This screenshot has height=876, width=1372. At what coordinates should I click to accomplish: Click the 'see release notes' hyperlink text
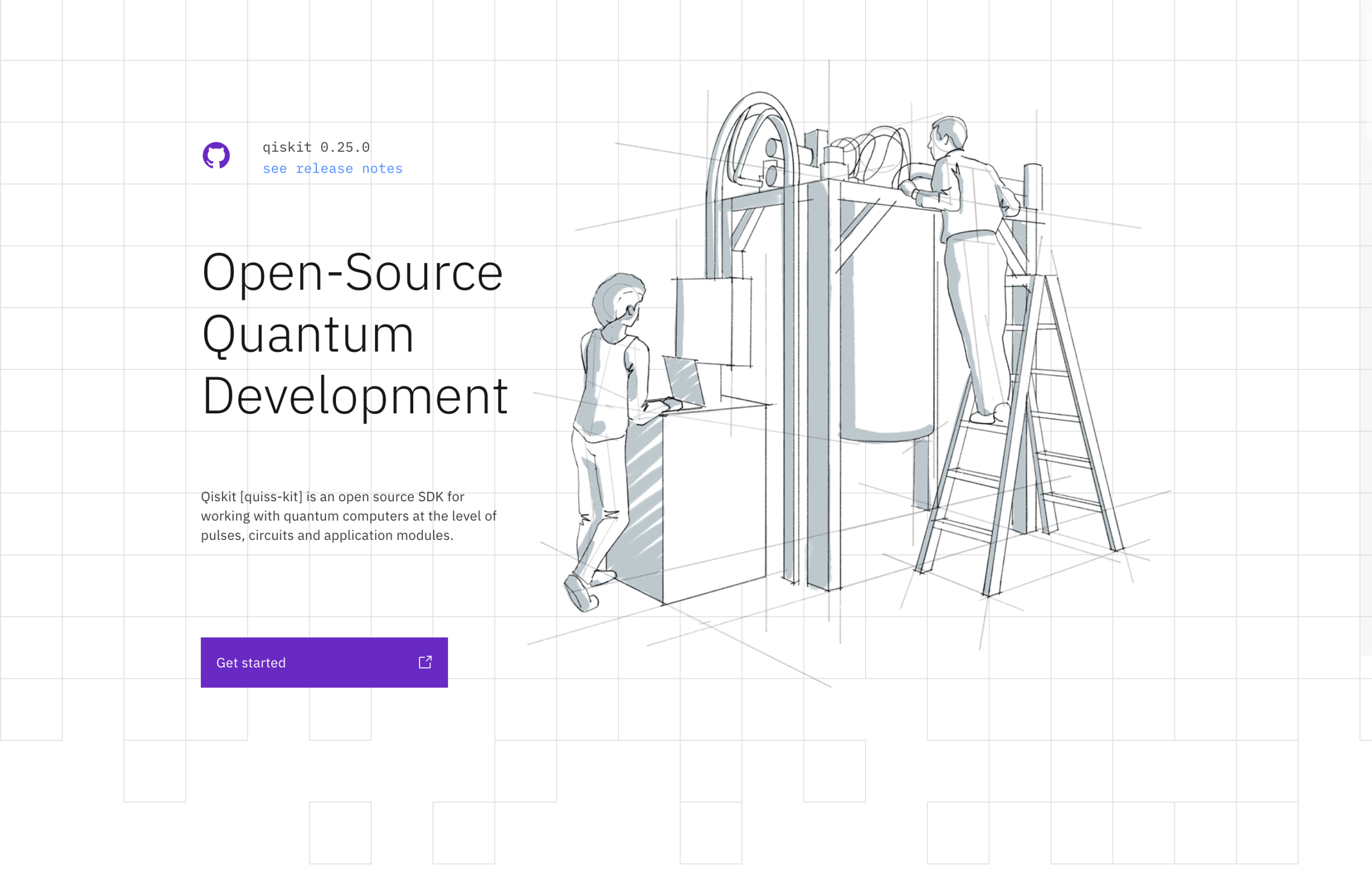(332, 168)
